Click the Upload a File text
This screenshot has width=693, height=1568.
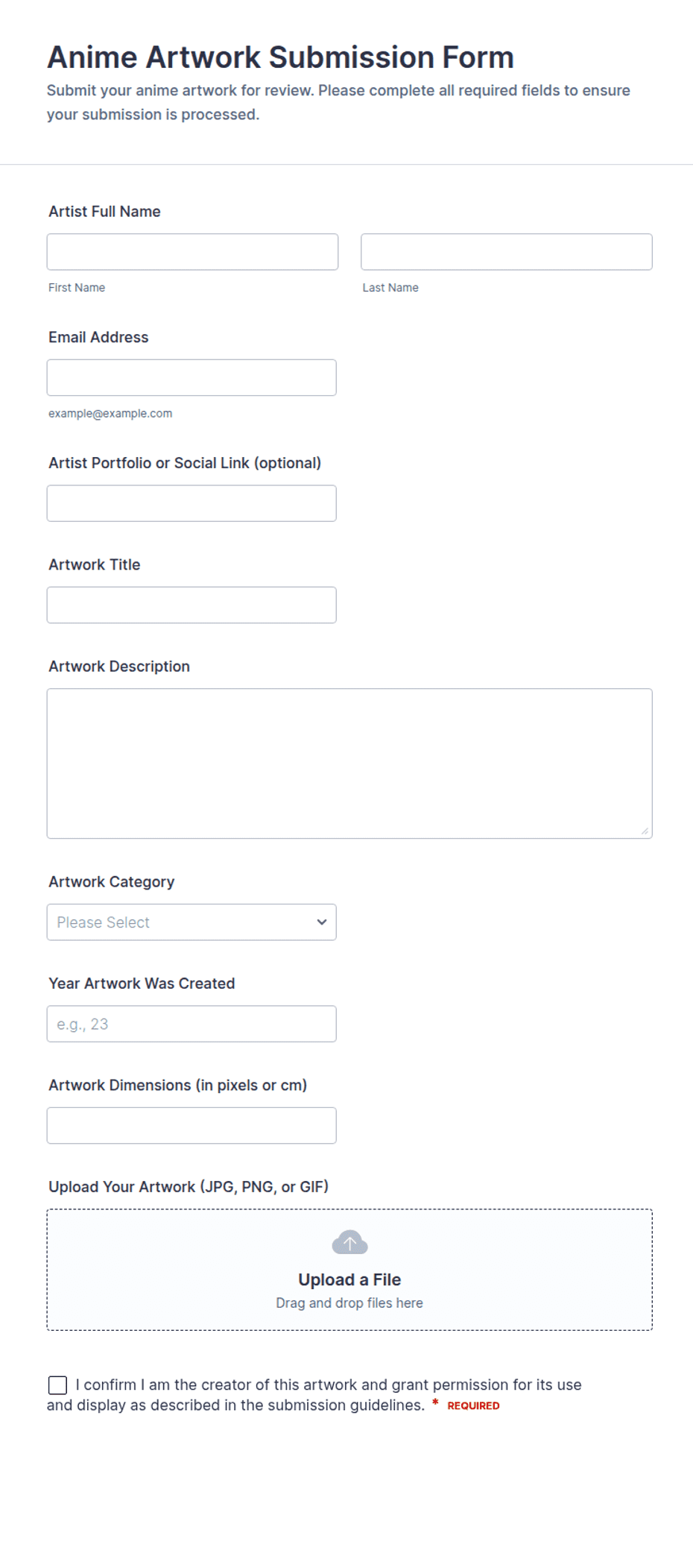pos(349,1279)
